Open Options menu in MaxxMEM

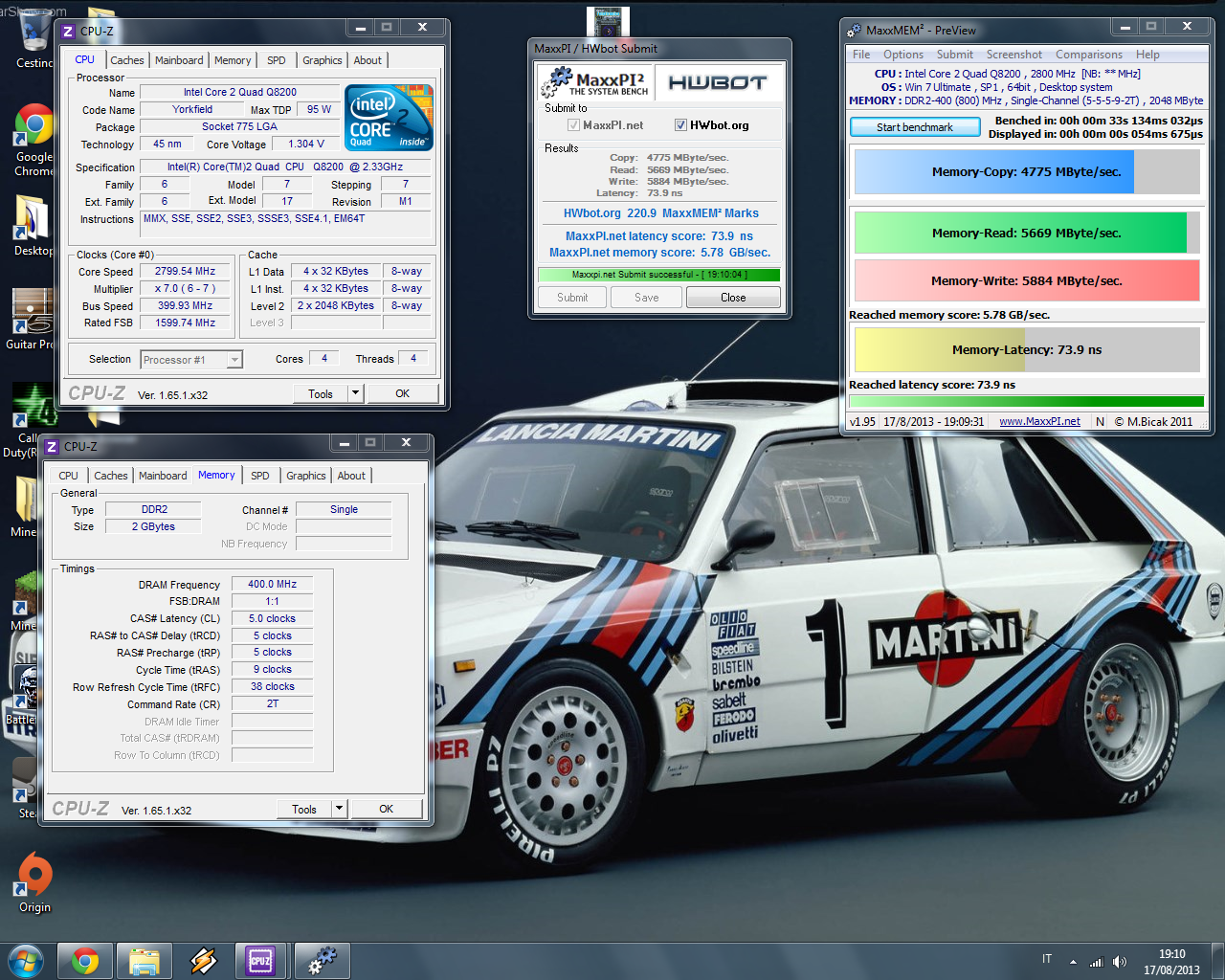(903, 55)
